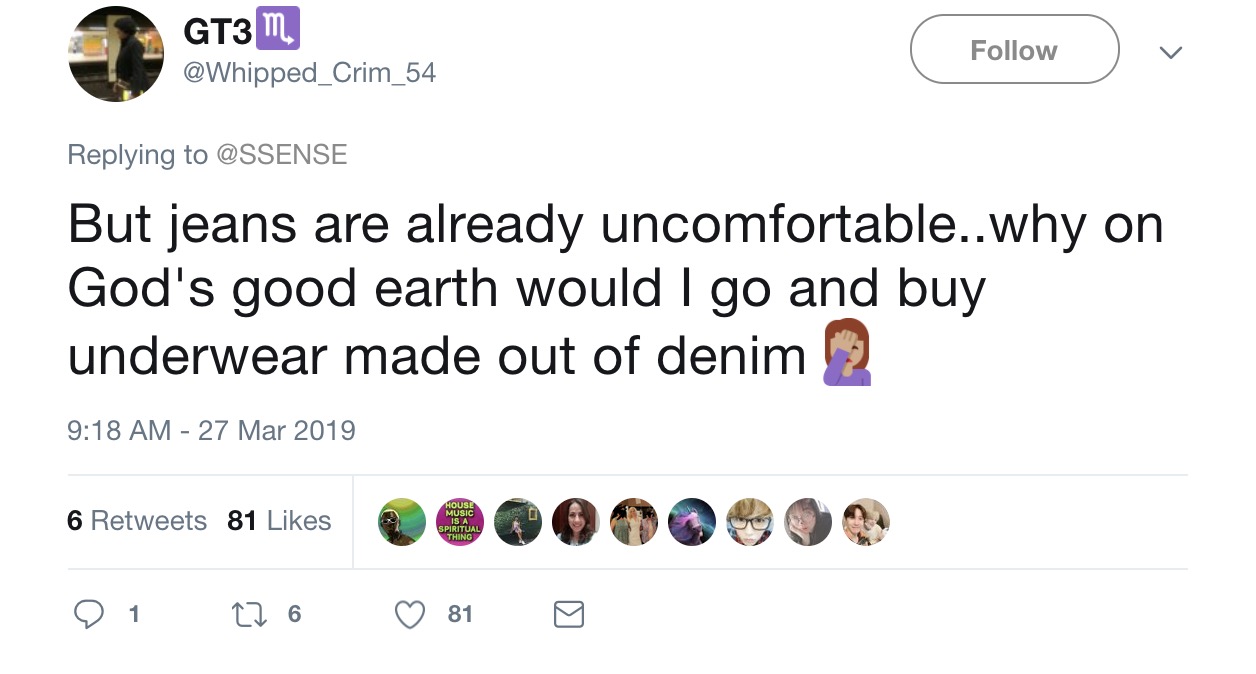Retweet using the arrows icon
Screen dimensions: 1256x674
coord(247,614)
